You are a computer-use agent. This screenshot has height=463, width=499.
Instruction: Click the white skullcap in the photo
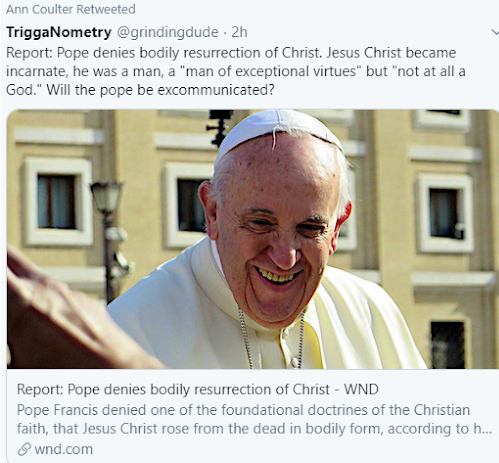(278, 133)
